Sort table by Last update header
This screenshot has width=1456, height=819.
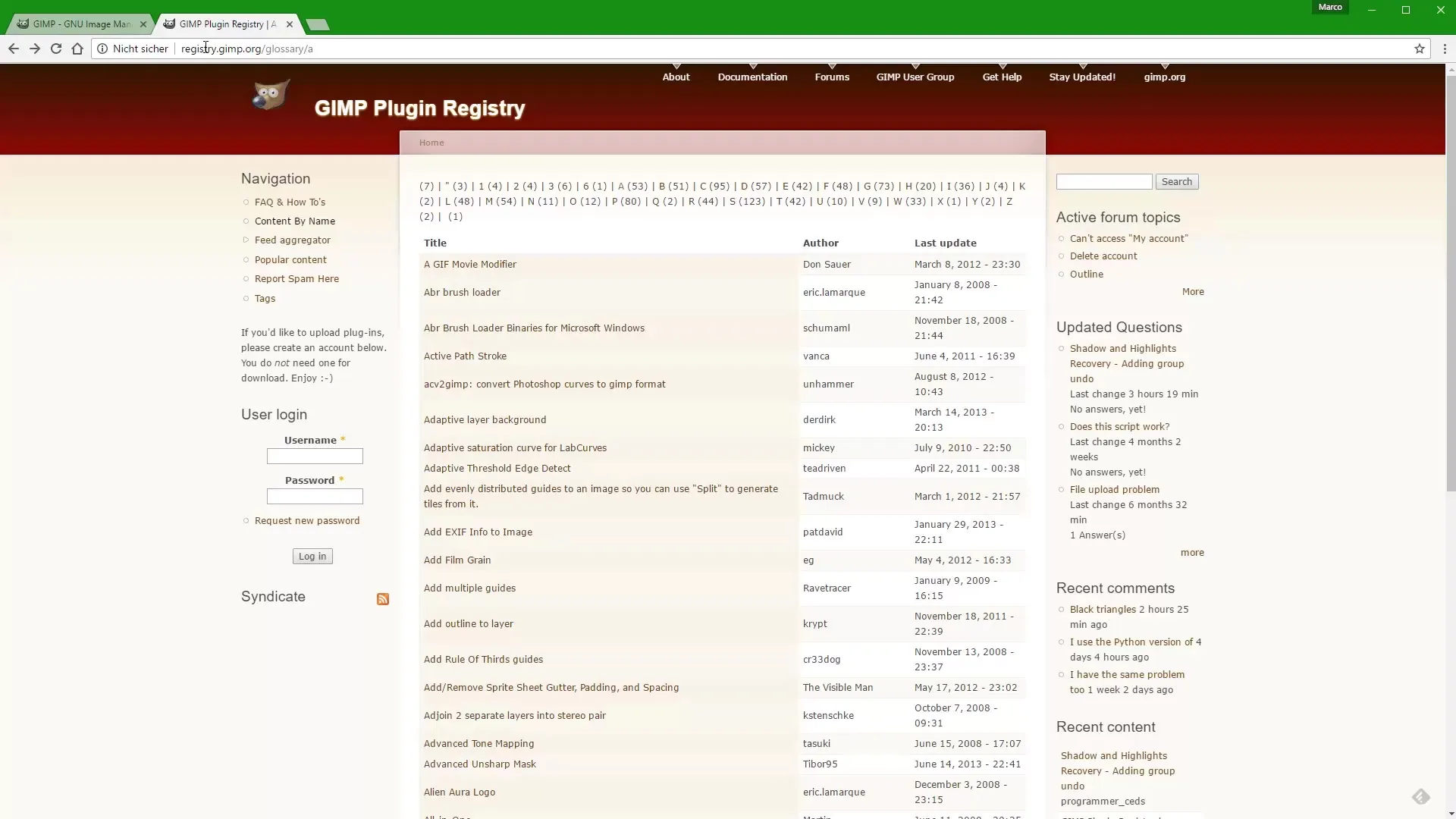[x=945, y=243]
